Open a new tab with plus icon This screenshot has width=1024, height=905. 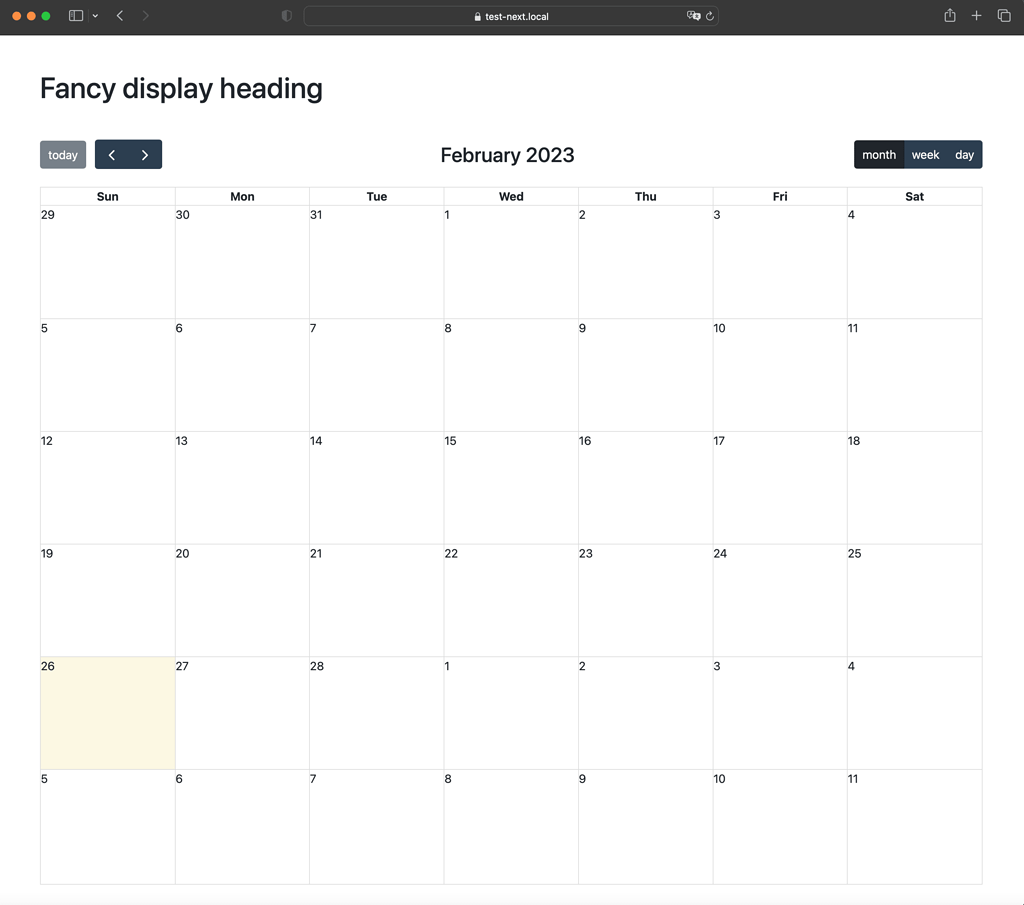tap(977, 16)
